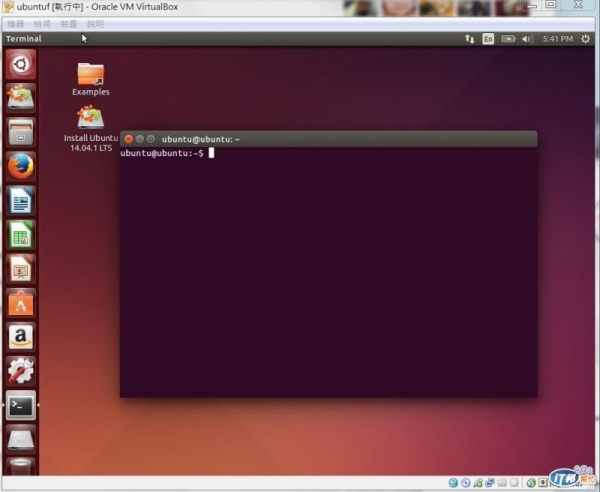Open System Settings gear-and-wrench icon

[x=21, y=371]
